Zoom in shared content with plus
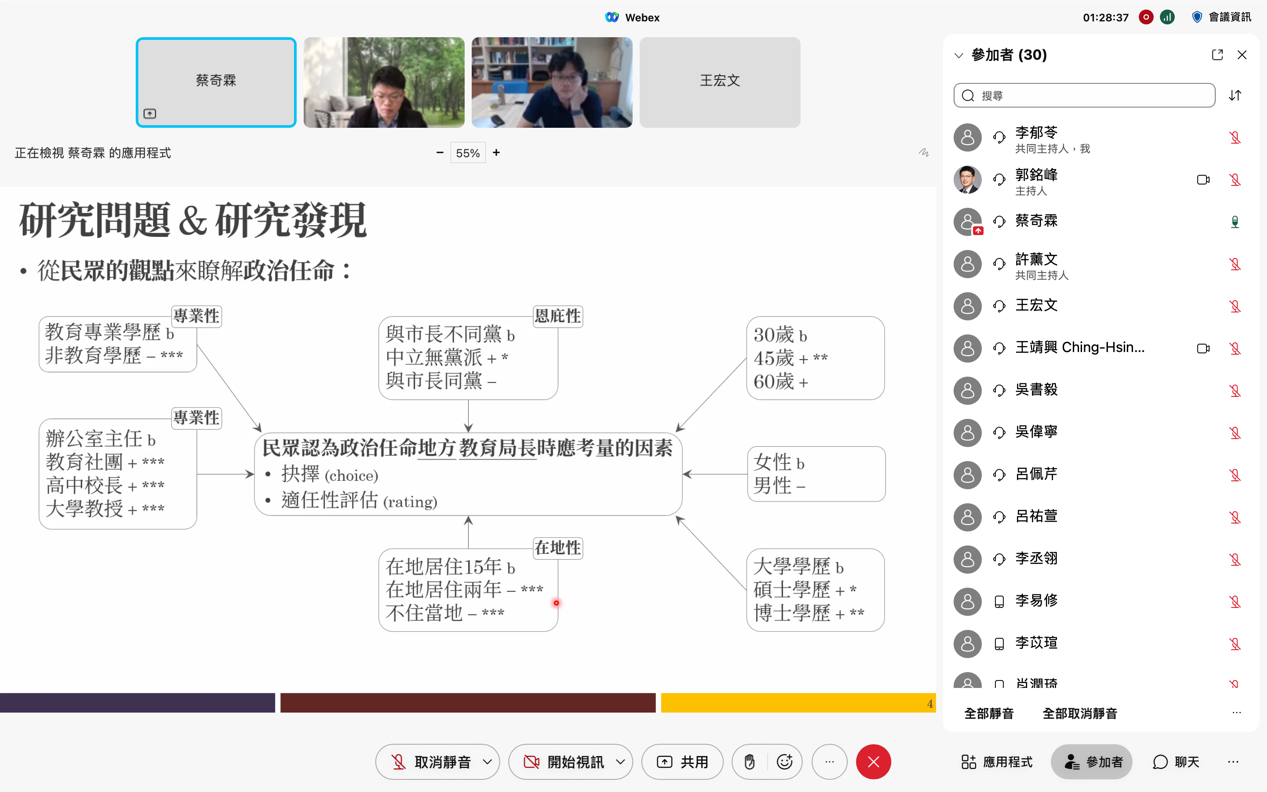The image size is (1267, 792). (x=496, y=153)
